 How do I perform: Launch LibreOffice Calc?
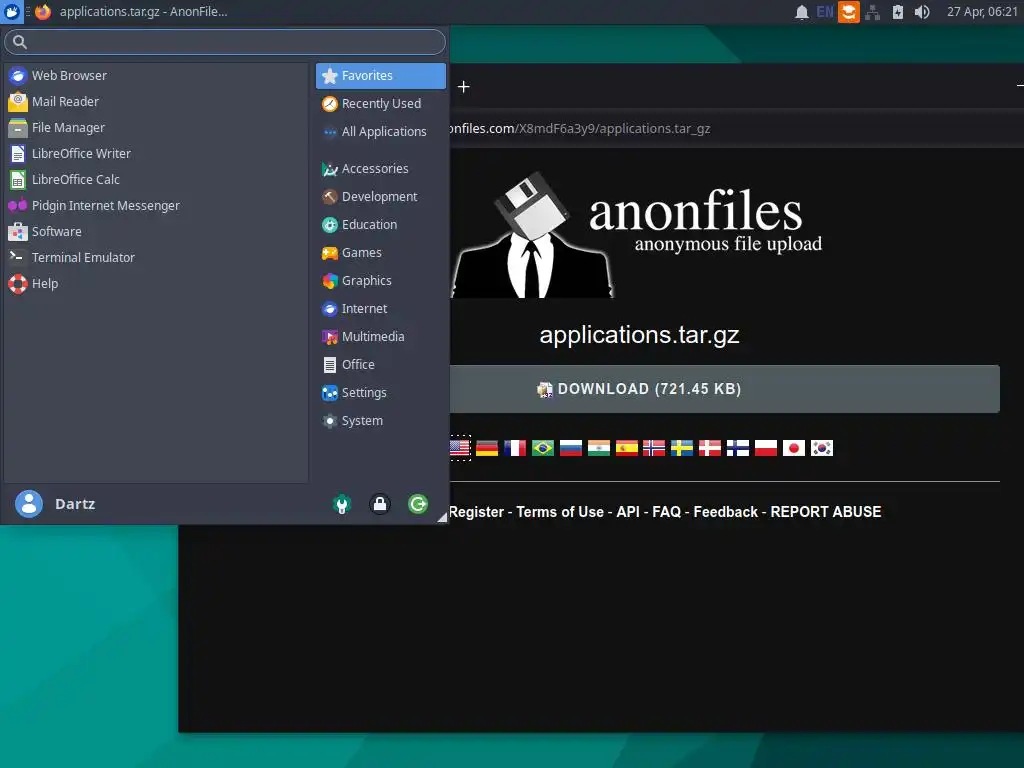(155, 180)
